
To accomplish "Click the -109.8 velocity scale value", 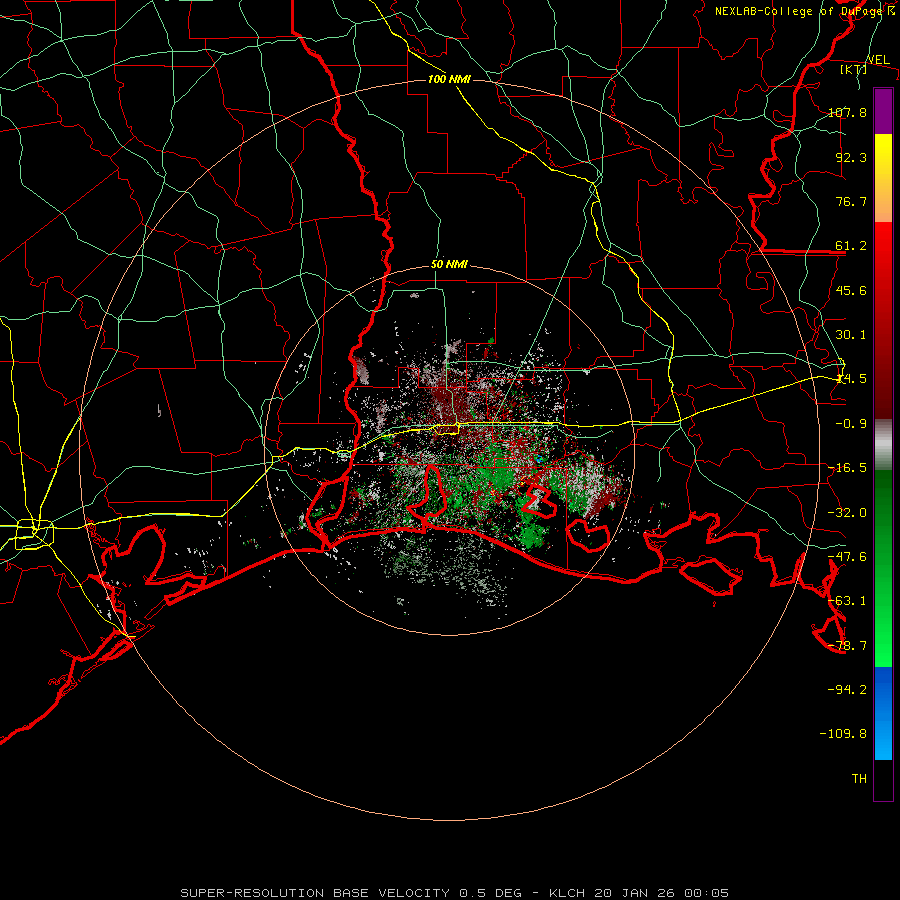I will pos(843,734).
